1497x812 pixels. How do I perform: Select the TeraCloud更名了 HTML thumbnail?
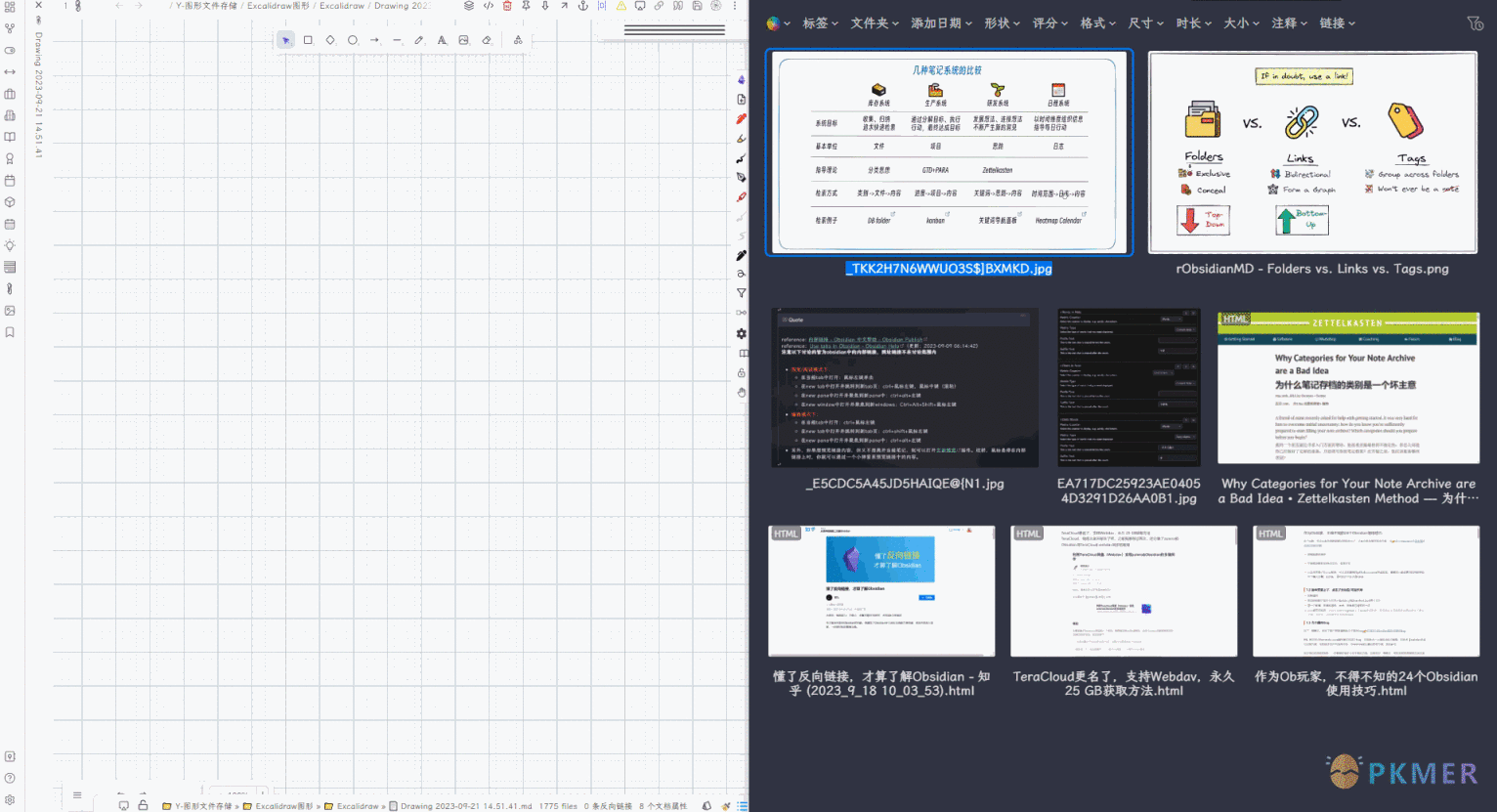1124,591
